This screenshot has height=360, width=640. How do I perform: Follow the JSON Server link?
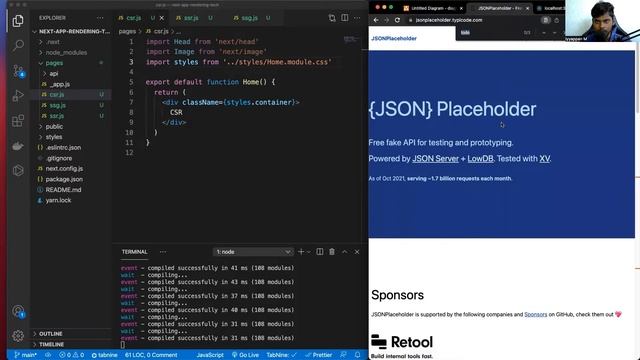click(435, 159)
